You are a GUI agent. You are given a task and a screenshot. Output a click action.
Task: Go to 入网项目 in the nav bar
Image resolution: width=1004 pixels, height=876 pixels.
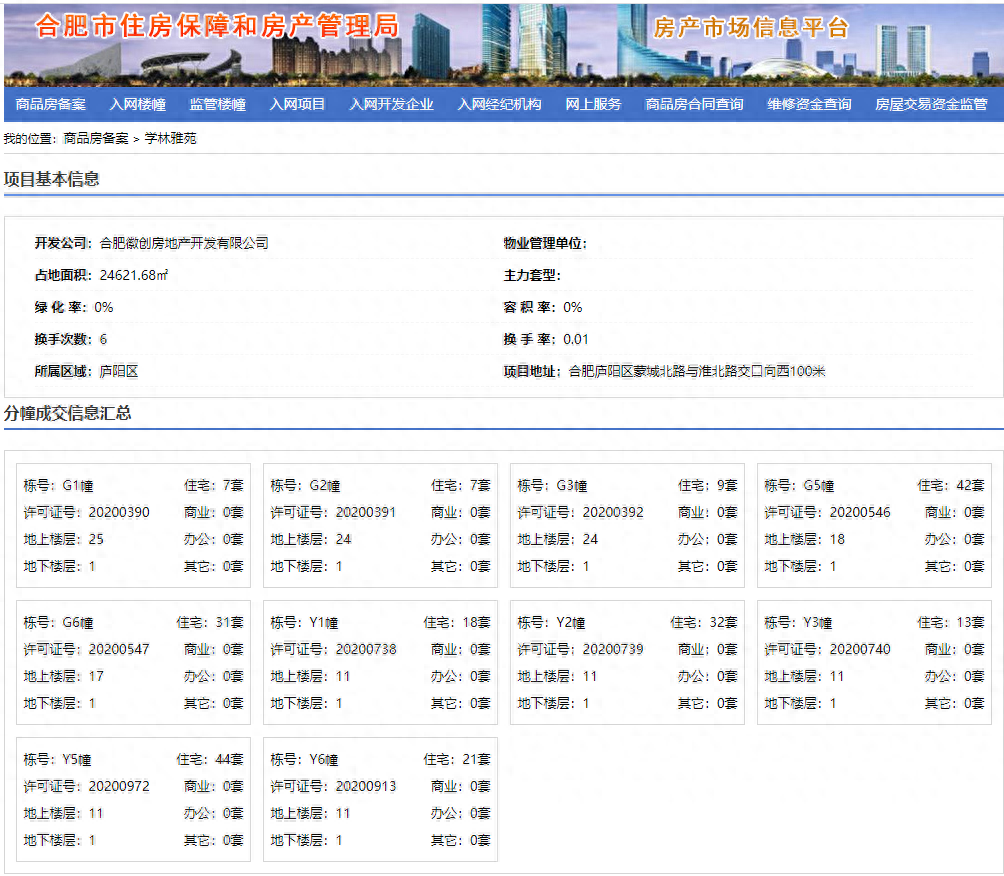[297, 104]
